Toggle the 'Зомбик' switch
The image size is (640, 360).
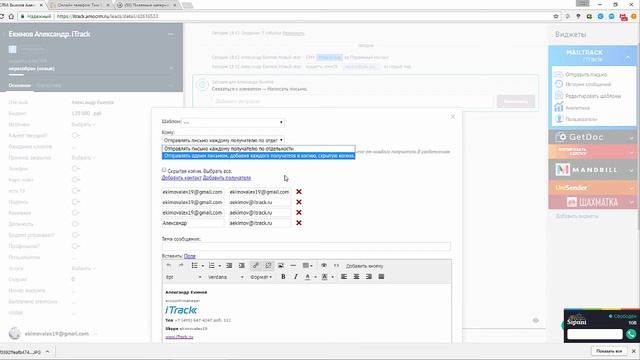[x=76, y=169]
